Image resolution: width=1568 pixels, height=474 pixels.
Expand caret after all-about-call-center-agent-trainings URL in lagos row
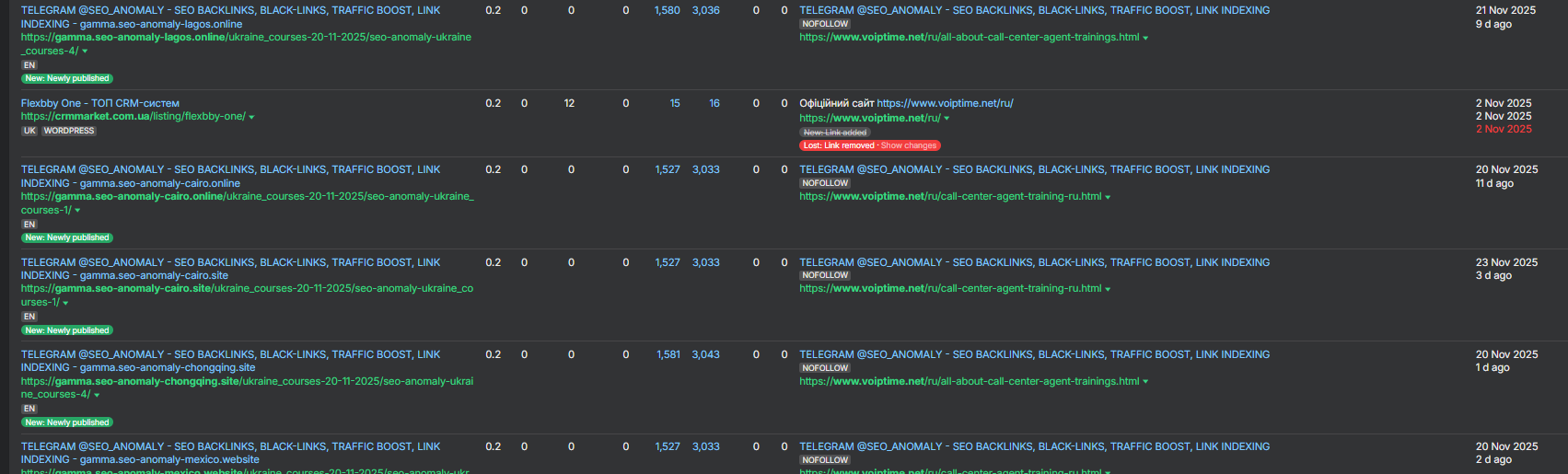click(x=1145, y=38)
